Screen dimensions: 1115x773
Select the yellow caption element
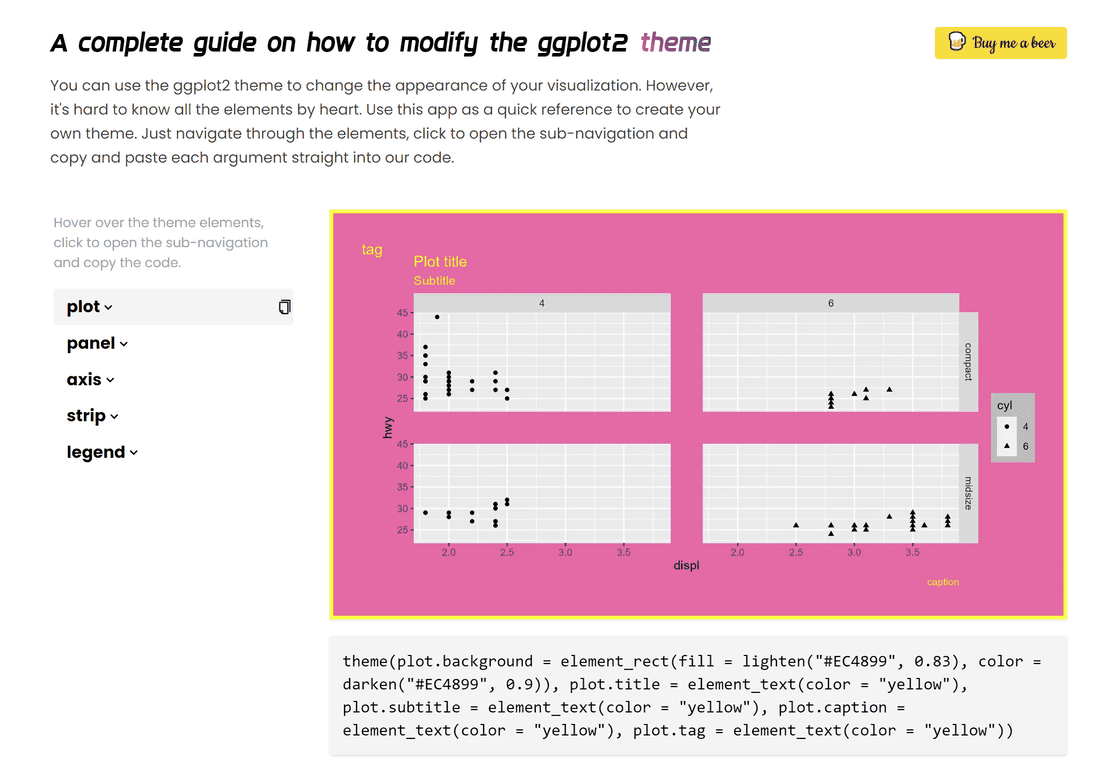coord(943,581)
